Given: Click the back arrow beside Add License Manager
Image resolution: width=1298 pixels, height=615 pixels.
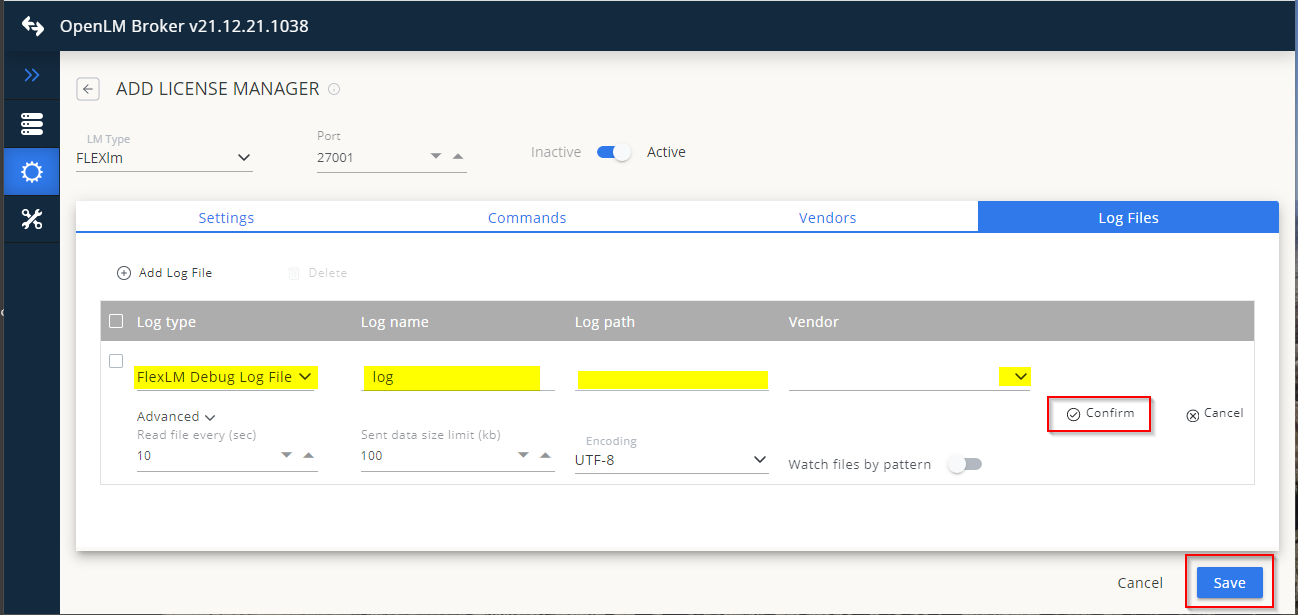Looking at the screenshot, I should tap(88, 89).
